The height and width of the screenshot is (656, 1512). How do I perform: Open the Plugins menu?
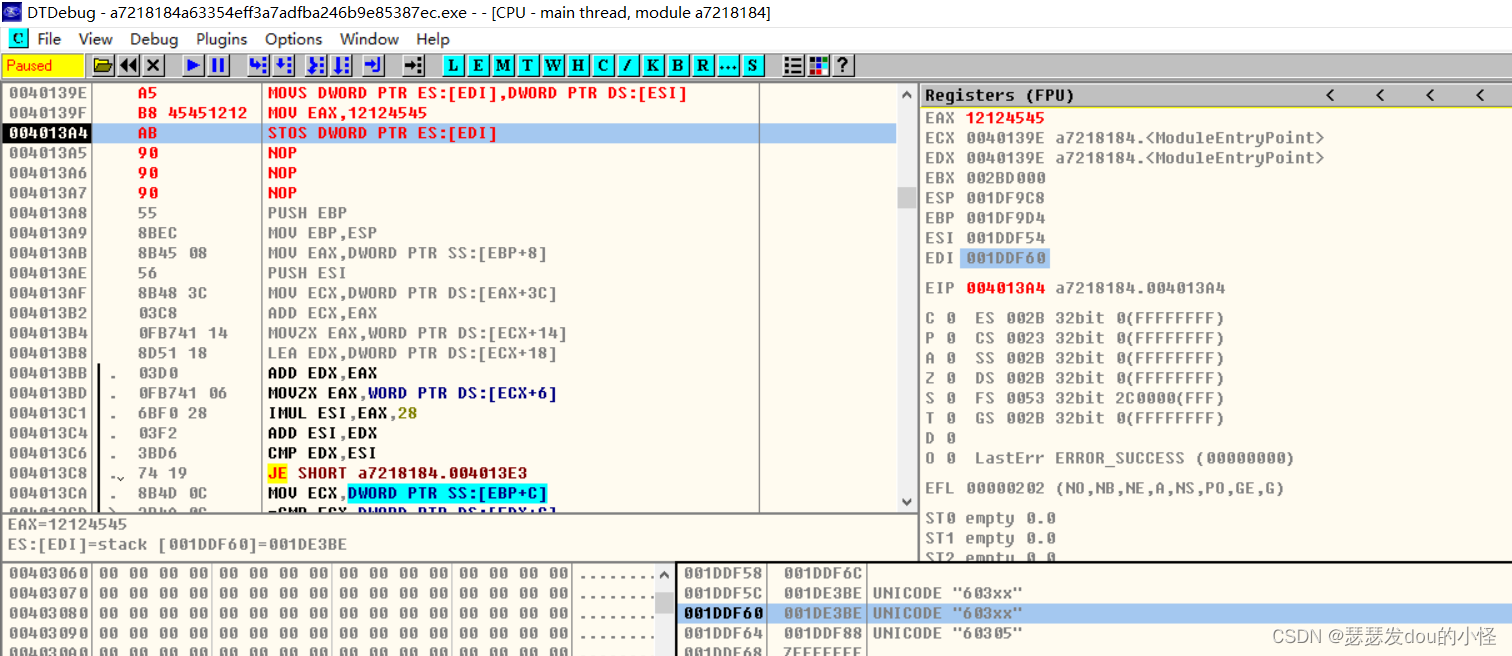pyautogui.click(x=221, y=39)
